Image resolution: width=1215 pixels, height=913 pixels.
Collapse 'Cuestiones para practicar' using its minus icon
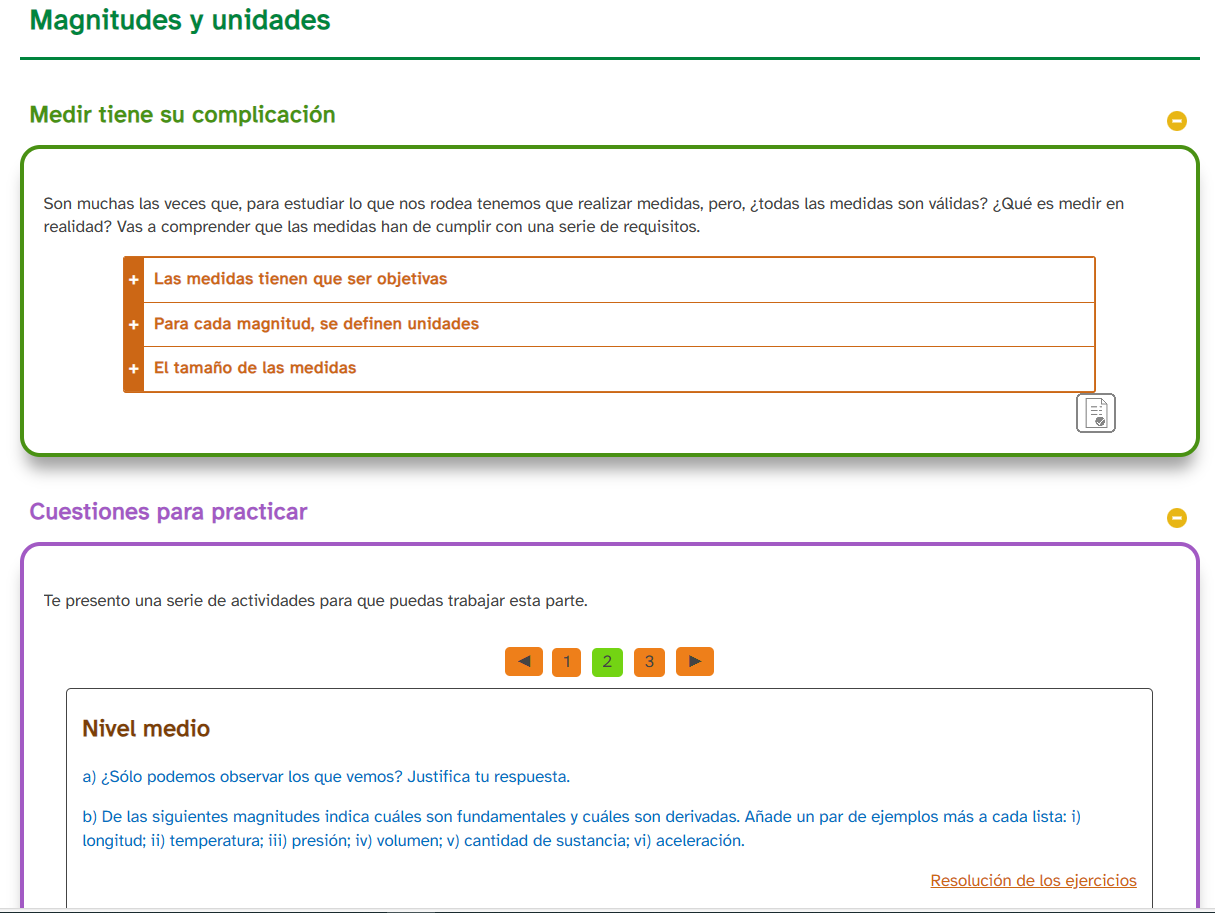click(1177, 518)
